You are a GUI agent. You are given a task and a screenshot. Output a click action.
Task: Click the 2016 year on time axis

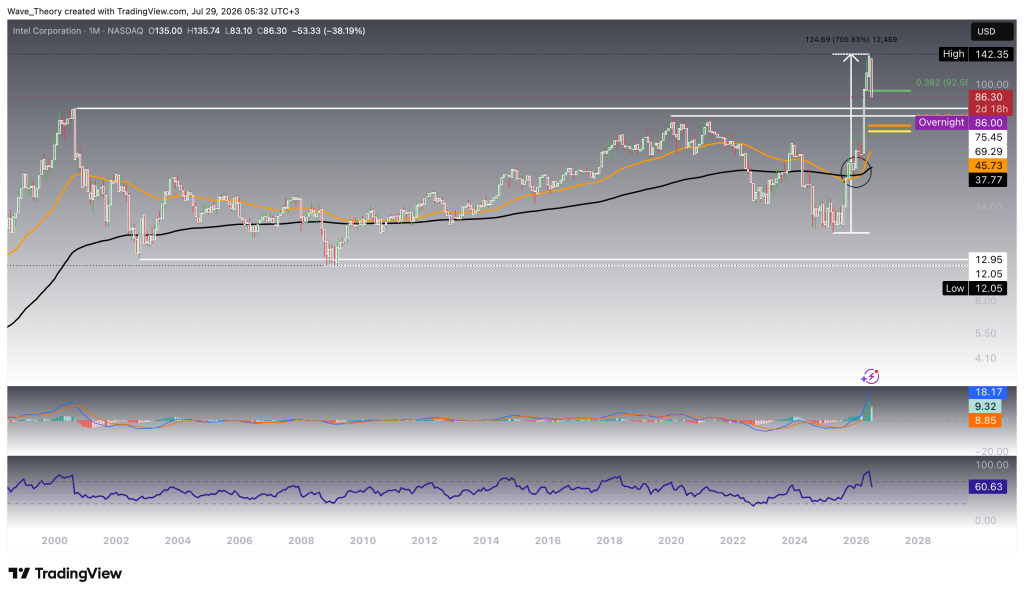pyautogui.click(x=547, y=540)
